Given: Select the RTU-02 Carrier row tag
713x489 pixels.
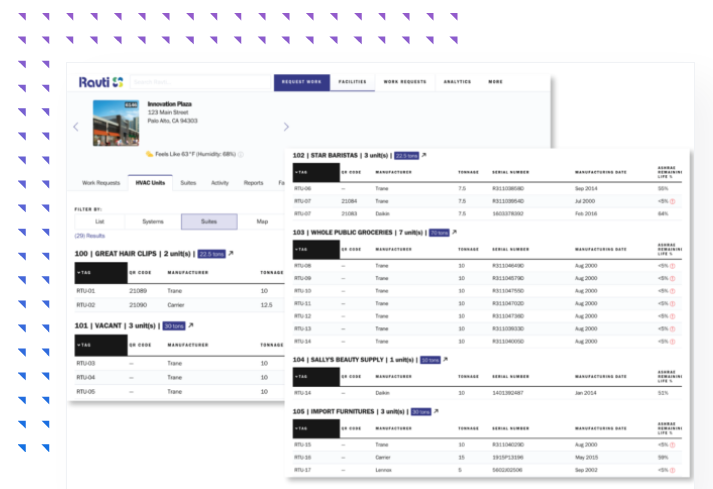Looking at the screenshot, I should [x=85, y=305].
